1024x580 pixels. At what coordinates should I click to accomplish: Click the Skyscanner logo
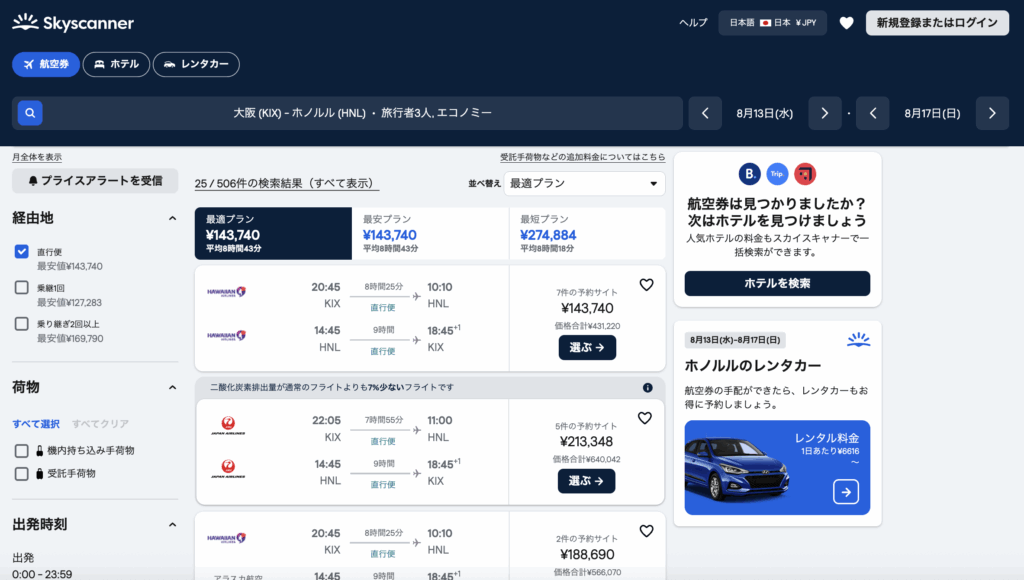coord(72,23)
